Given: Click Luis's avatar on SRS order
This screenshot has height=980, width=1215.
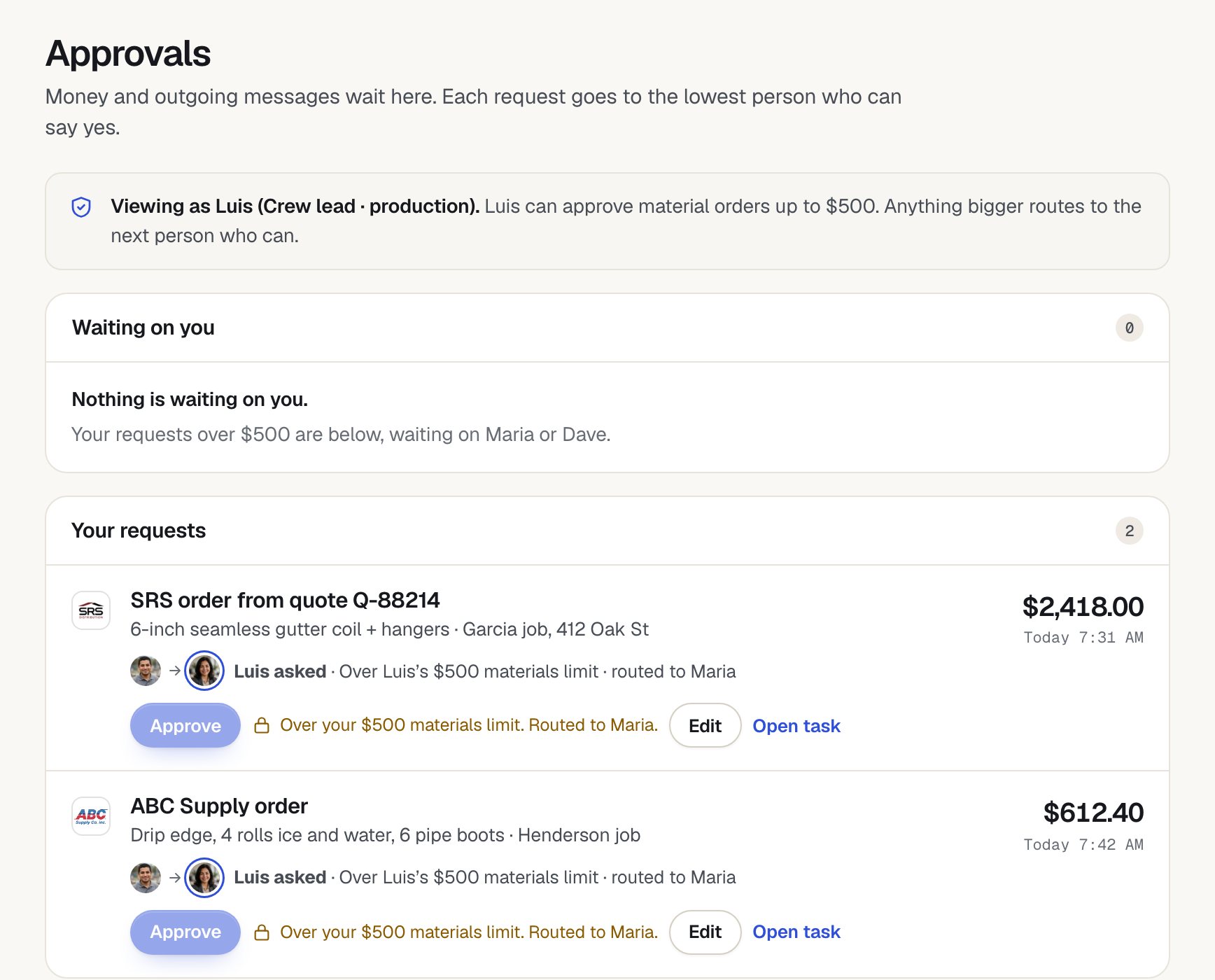Looking at the screenshot, I should [x=146, y=671].
